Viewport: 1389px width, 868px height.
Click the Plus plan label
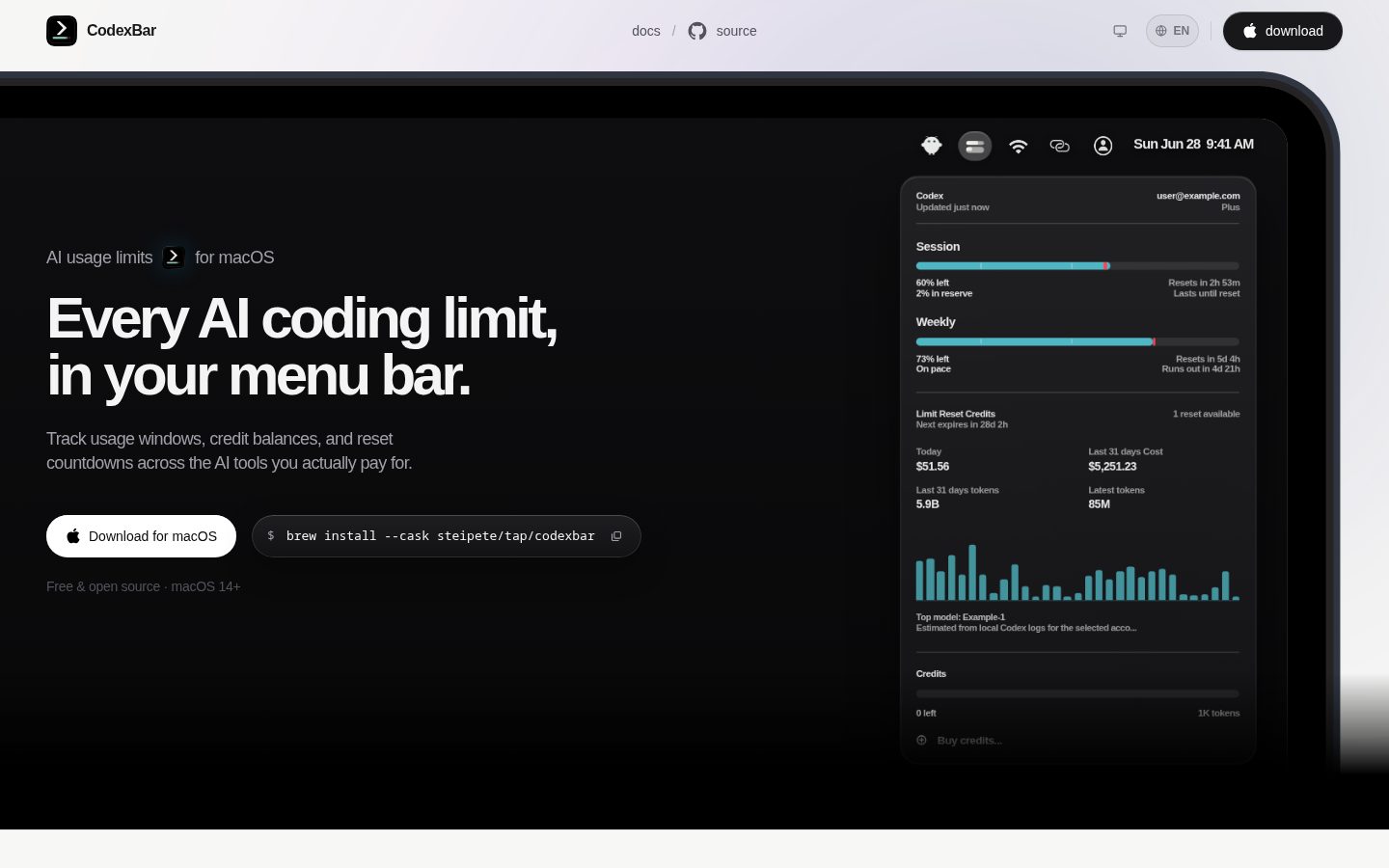click(1231, 207)
